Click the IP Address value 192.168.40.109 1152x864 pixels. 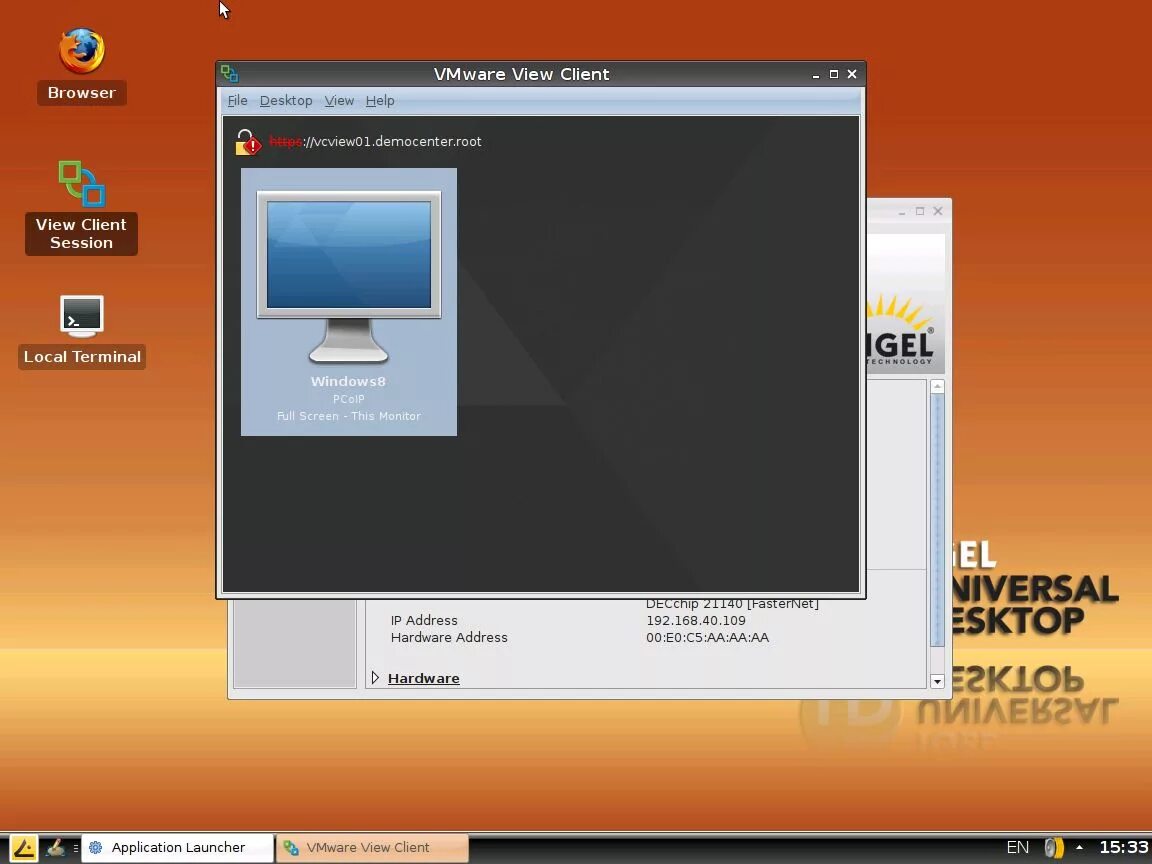(x=696, y=621)
